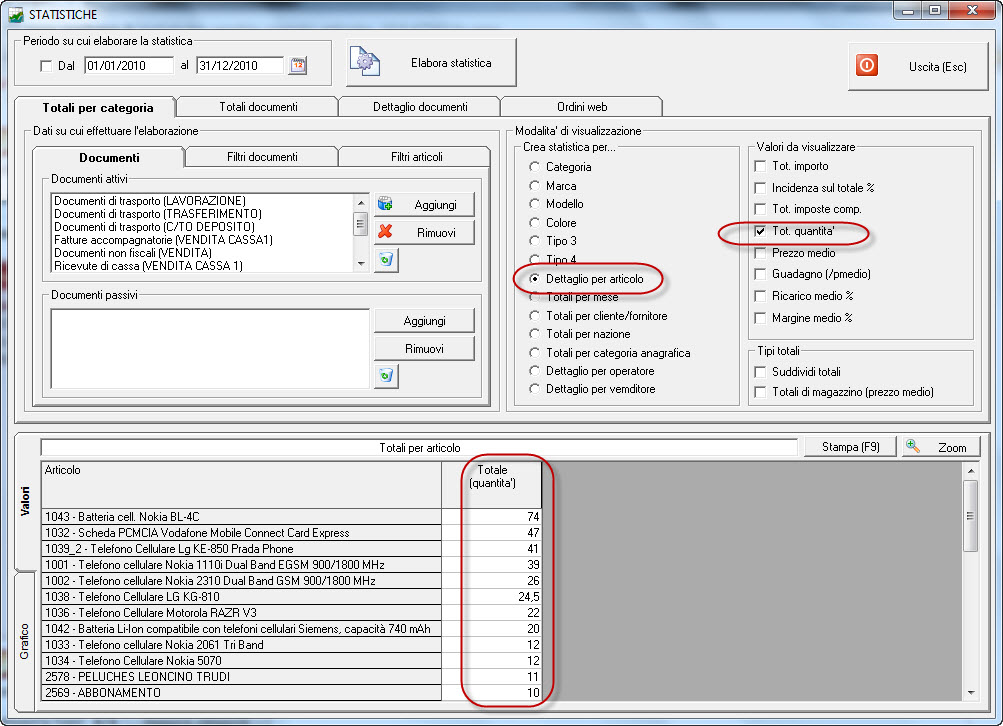Screen dimensions: 1003x726
Task: Check Tot. imposte comp.
Action: (760, 209)
